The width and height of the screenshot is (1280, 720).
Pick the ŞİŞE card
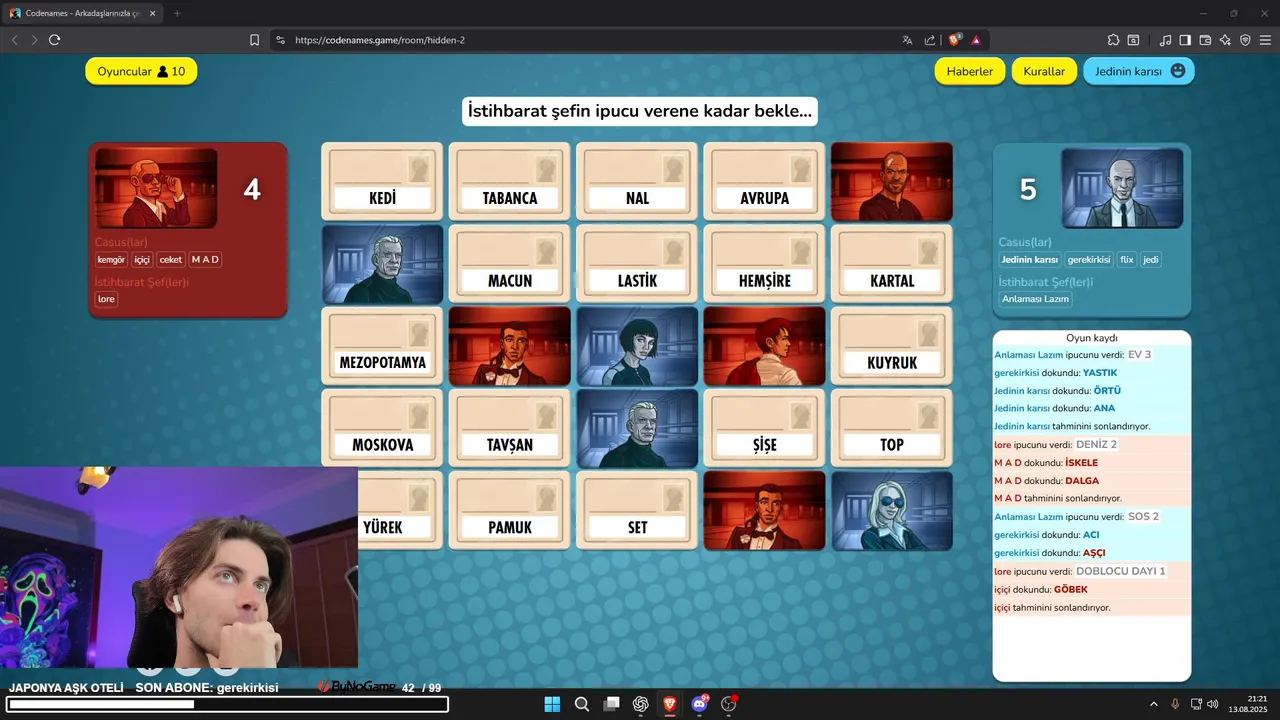pyautogui.click(x=764, y=428)
